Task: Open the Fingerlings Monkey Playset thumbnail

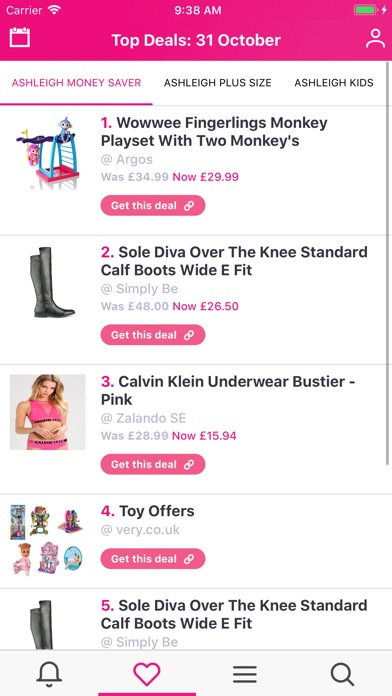Action: 48,153
